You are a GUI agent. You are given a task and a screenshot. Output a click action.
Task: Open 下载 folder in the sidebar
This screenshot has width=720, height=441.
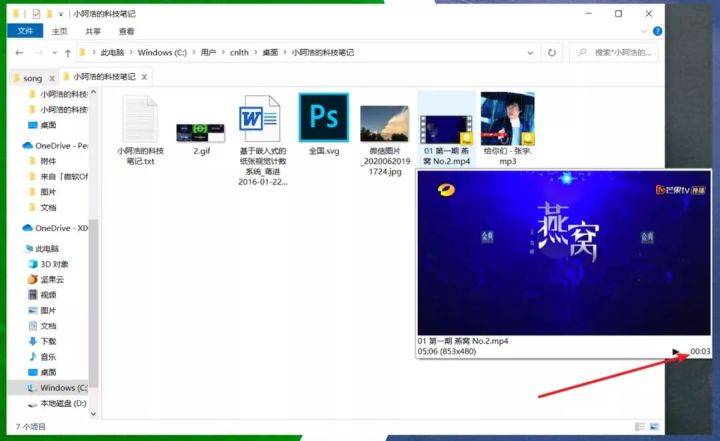point(42,341)
